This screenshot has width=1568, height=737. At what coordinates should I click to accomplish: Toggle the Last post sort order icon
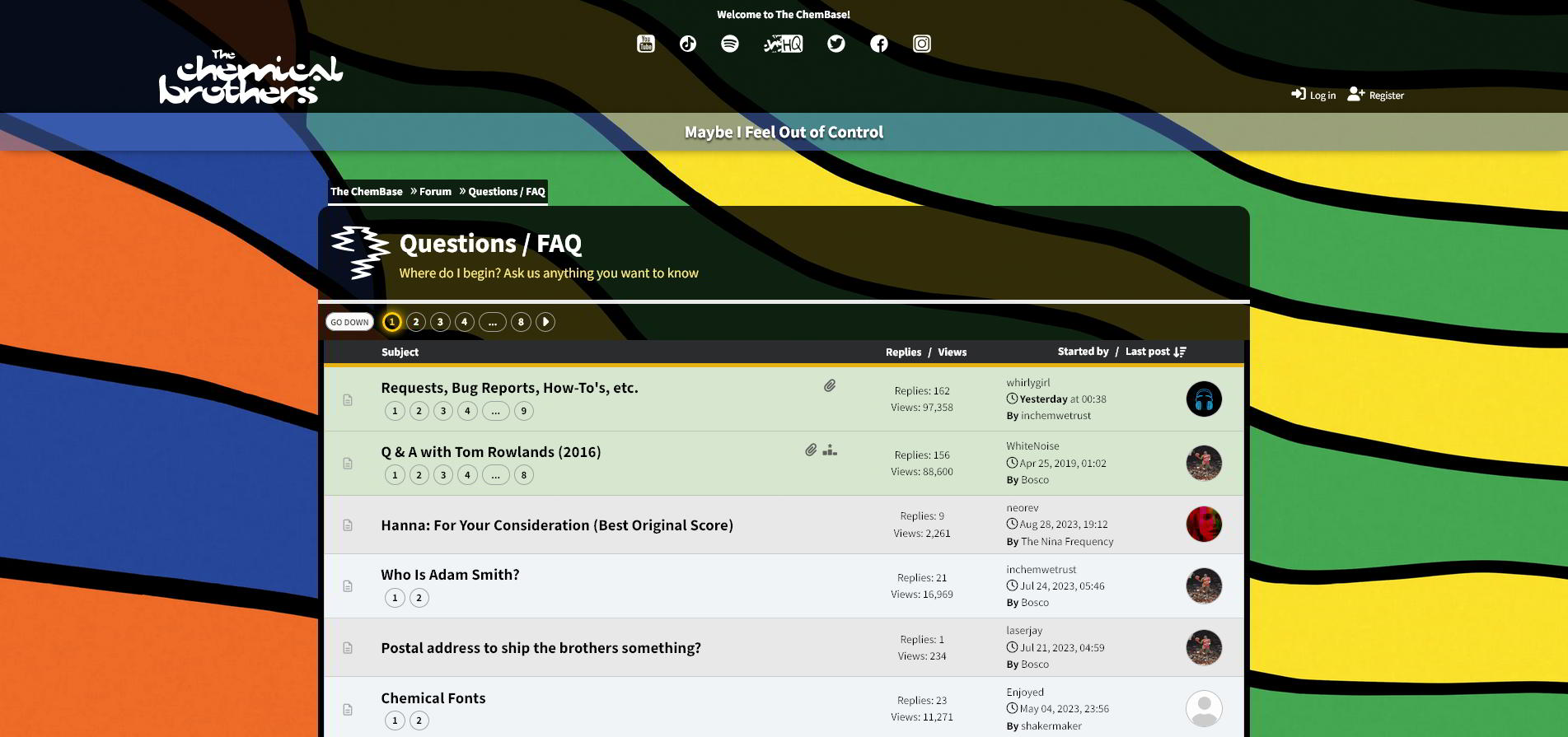(x=1180, y=352)
